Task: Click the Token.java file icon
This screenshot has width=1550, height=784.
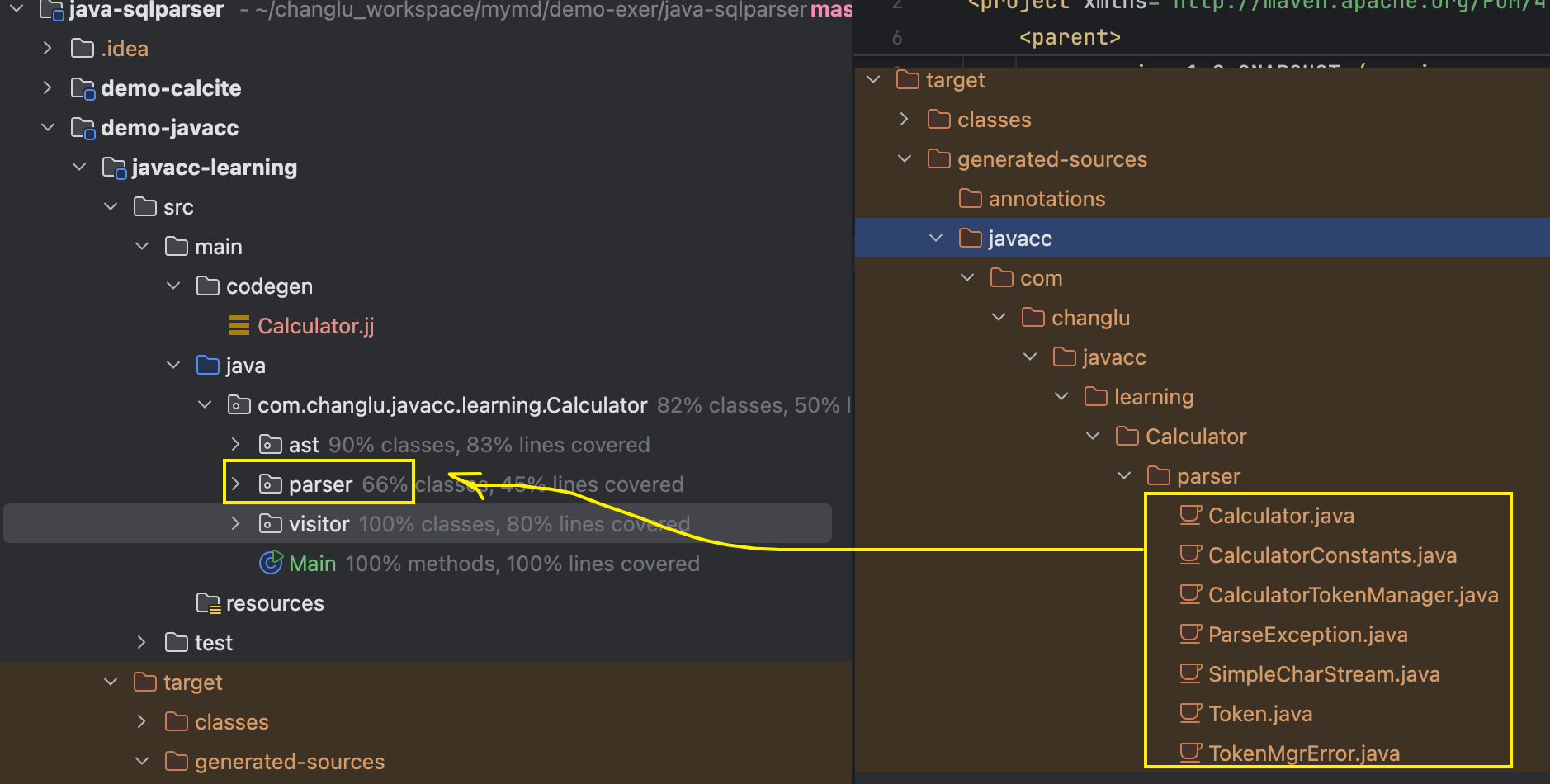Action: (1190, 713)
